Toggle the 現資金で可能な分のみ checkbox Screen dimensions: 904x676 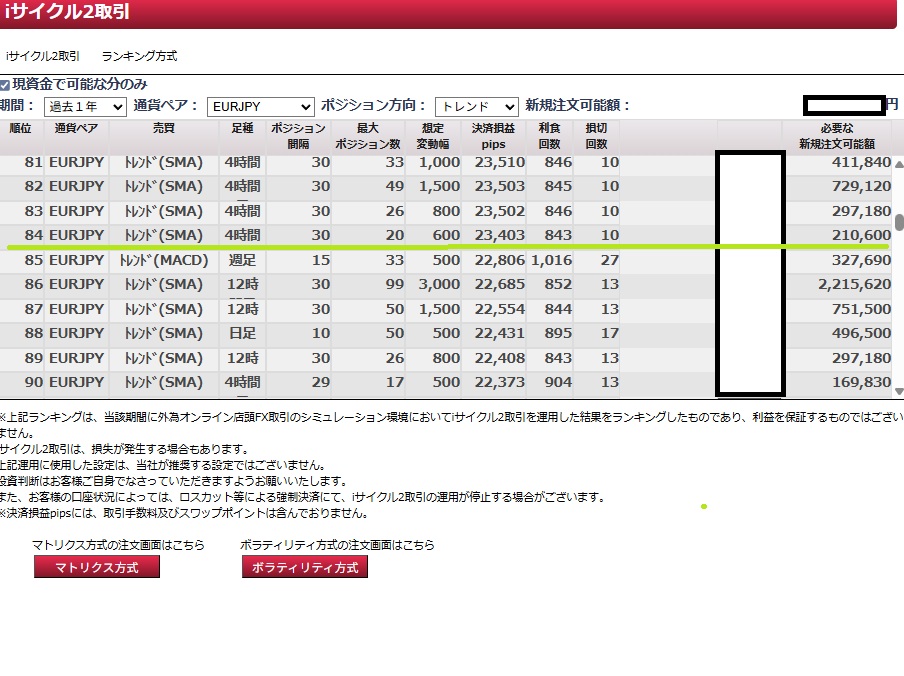click(5, 86)
